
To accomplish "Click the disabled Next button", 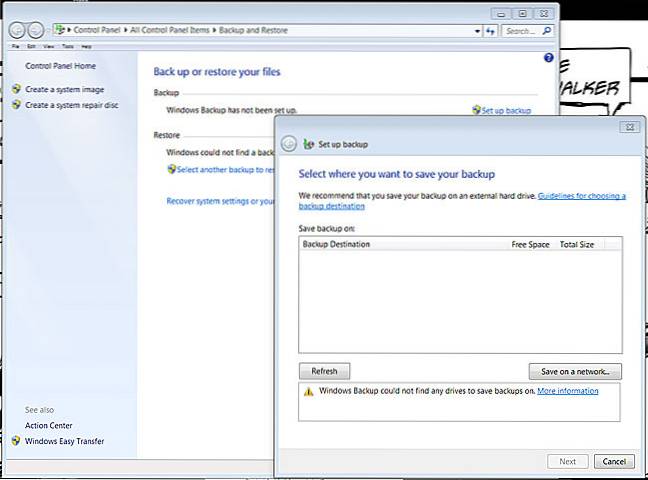I will [x=567, y=461].
